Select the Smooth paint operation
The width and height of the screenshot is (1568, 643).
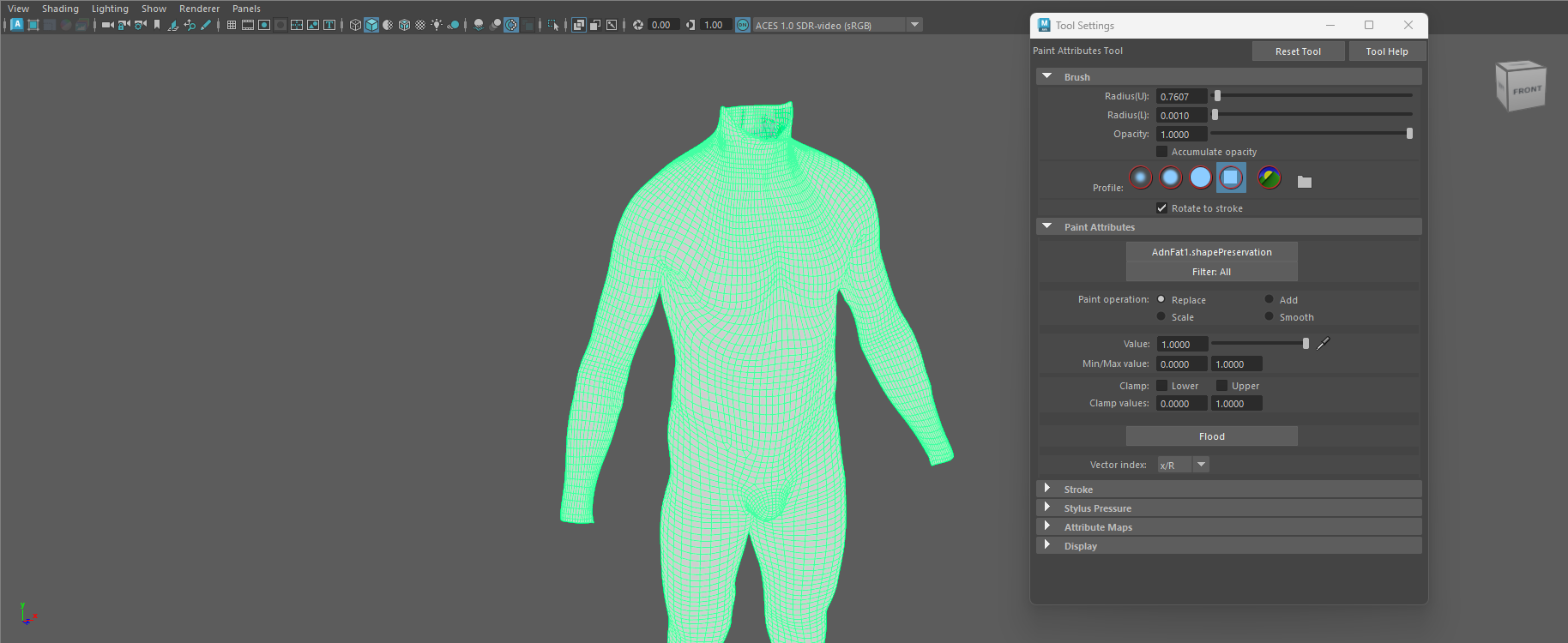coord(1269,317)
